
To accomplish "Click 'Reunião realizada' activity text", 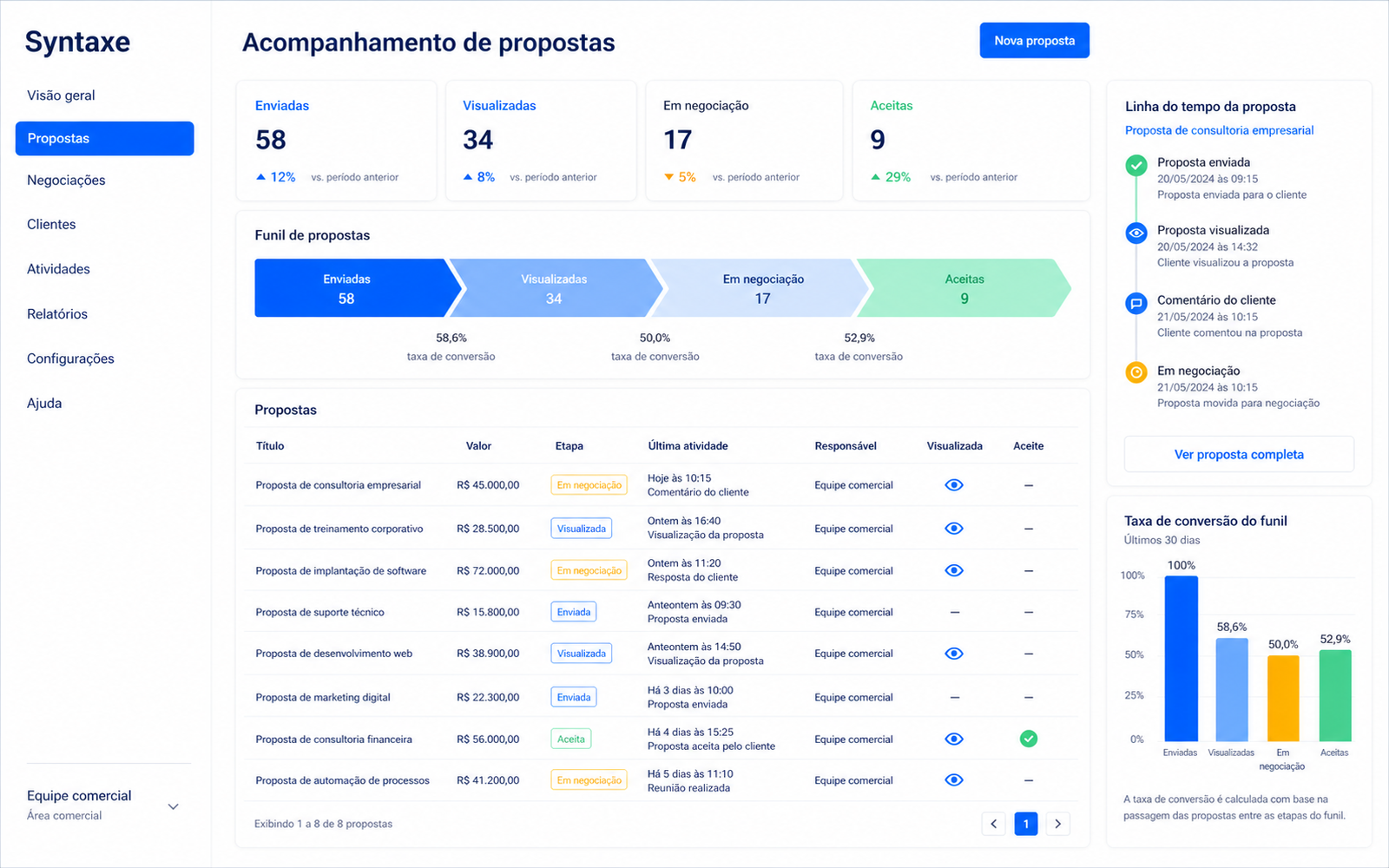I will [688, 788].
